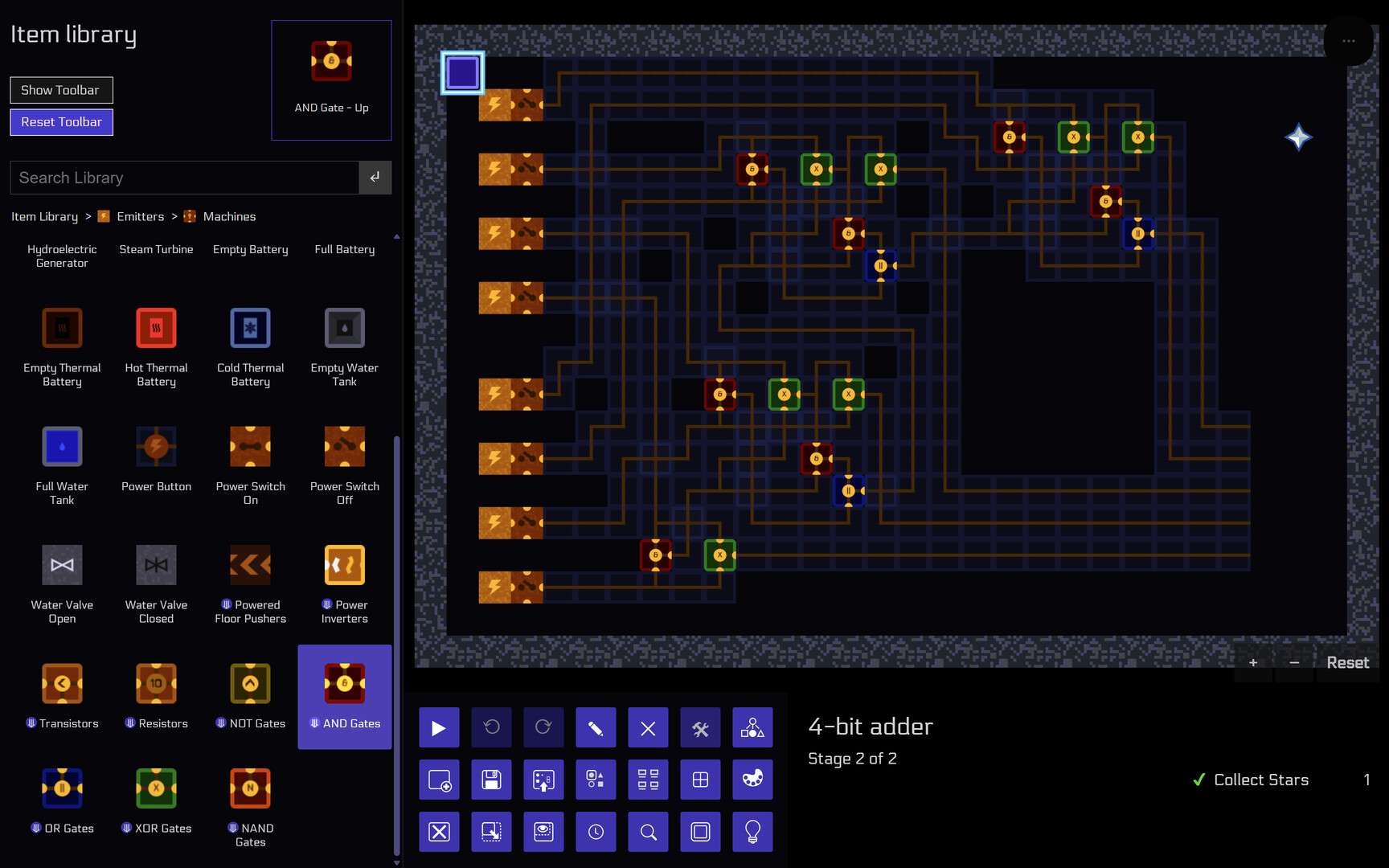Select the Transistors item in the library

pos(62,696)
